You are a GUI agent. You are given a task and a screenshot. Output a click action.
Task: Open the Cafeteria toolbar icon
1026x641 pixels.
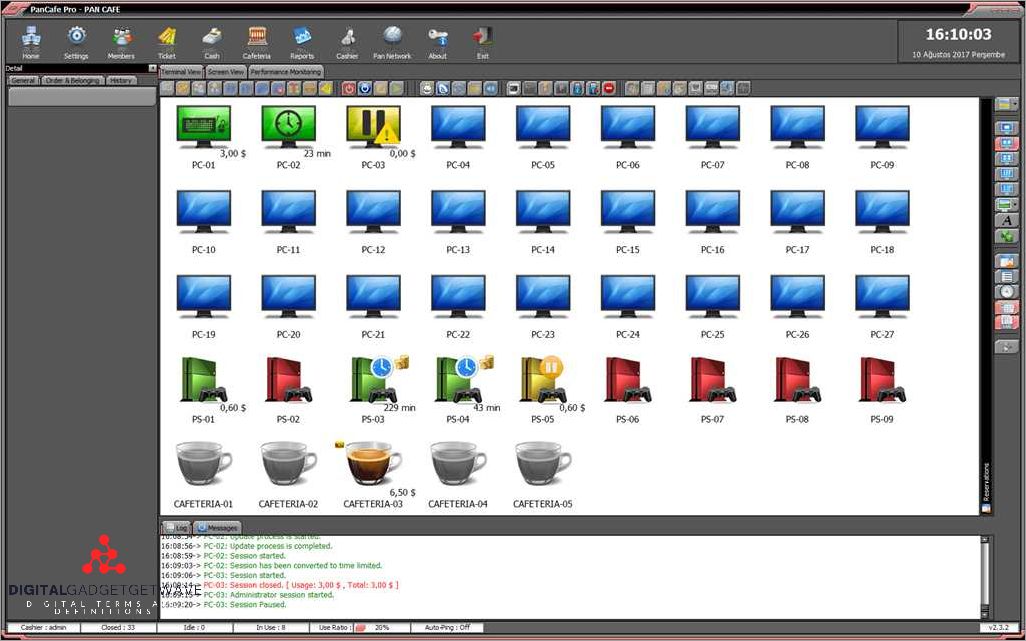[257, 41]
